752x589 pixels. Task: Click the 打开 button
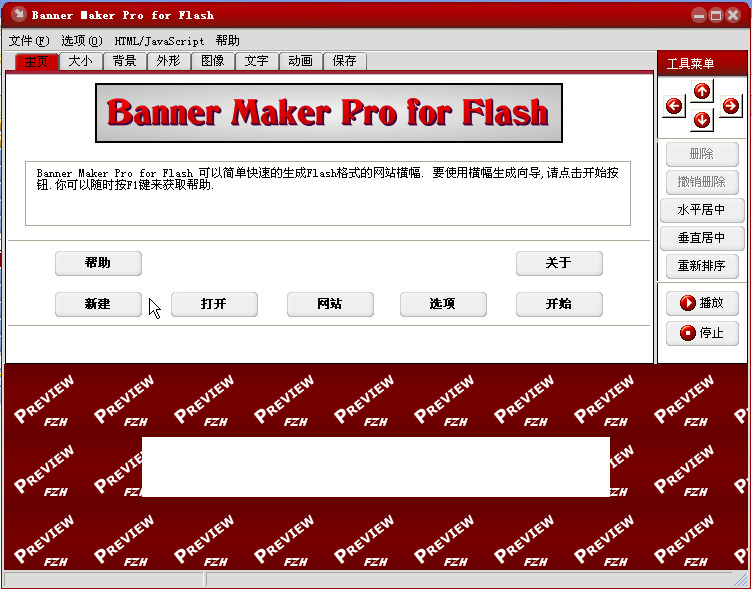214,304
